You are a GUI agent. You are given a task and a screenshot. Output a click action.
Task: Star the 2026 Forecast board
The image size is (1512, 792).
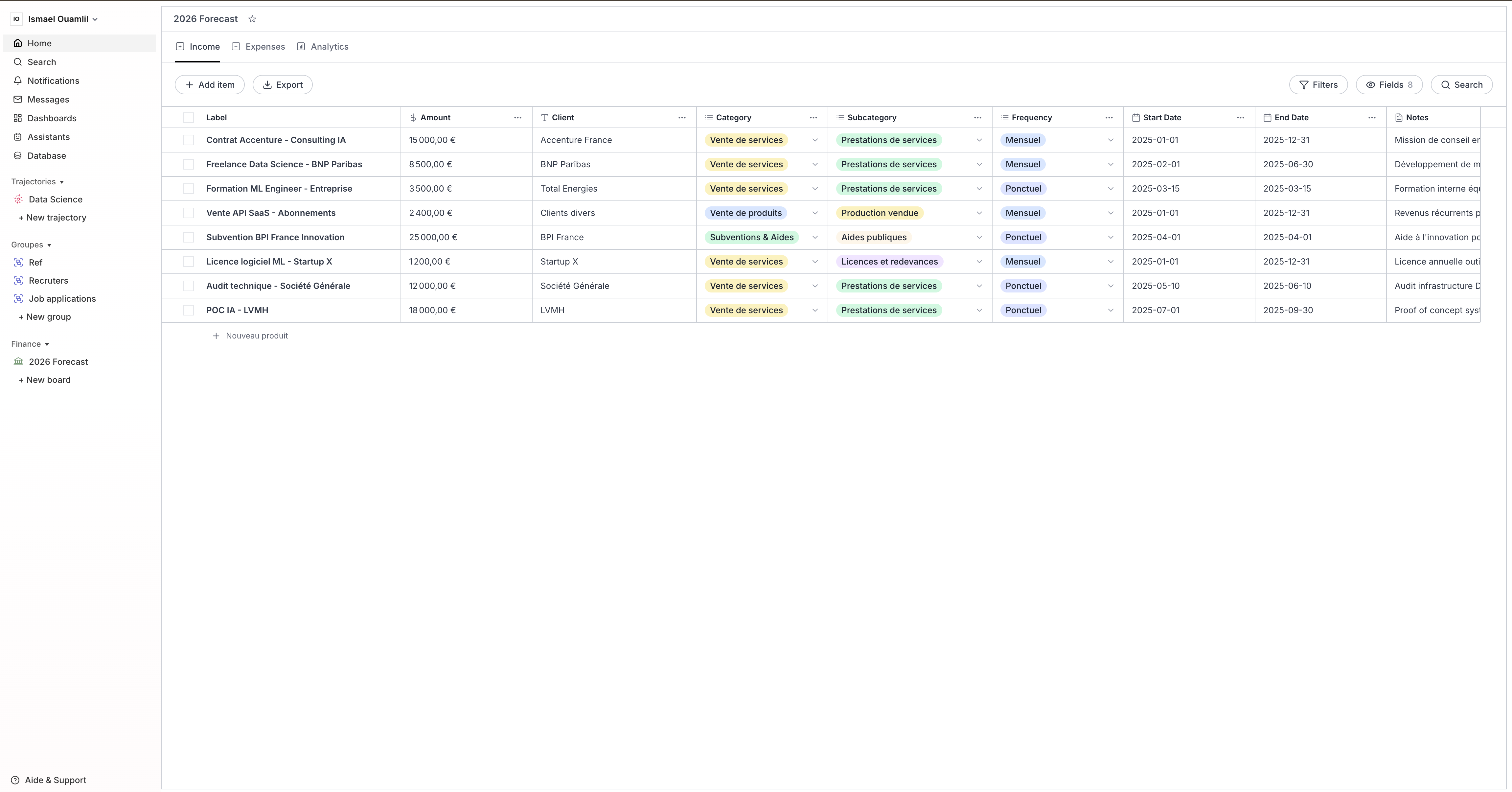[252, 19]
